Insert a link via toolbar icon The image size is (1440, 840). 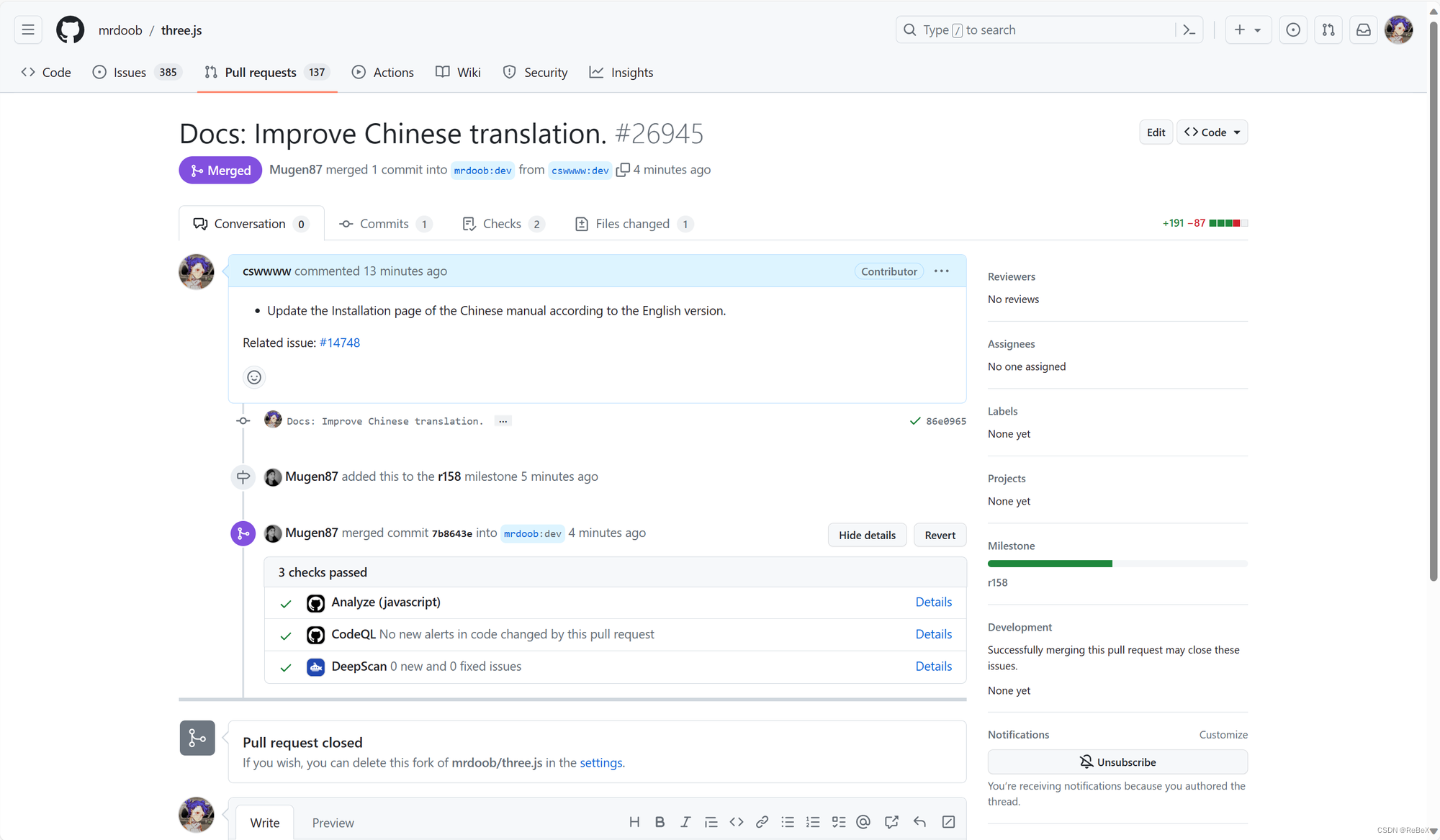[762, 822]
